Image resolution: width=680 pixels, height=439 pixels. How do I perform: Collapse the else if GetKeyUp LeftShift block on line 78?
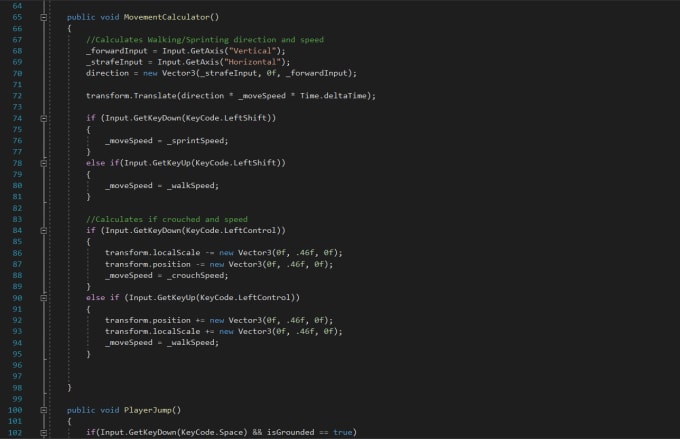(44, 163)
